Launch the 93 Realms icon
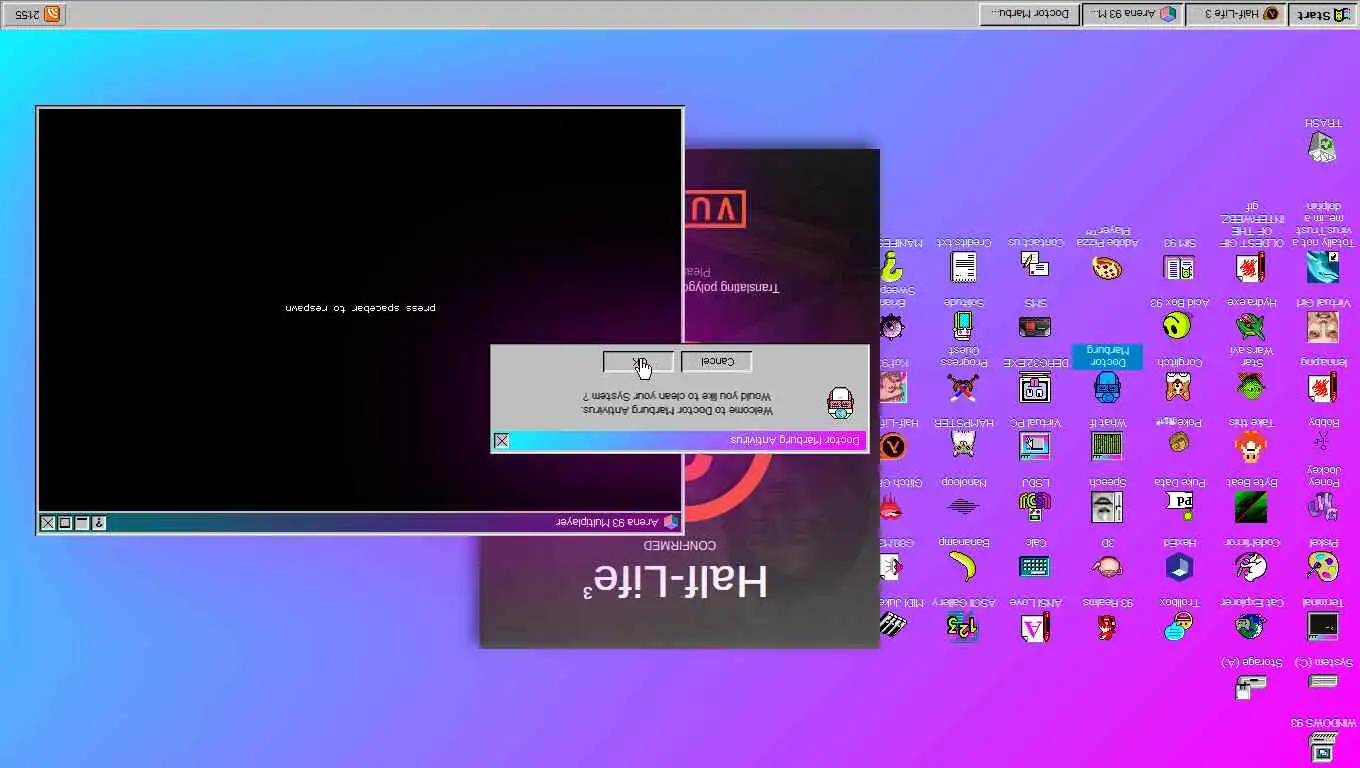This screenshot has height=768, width=1360. 1107,626
